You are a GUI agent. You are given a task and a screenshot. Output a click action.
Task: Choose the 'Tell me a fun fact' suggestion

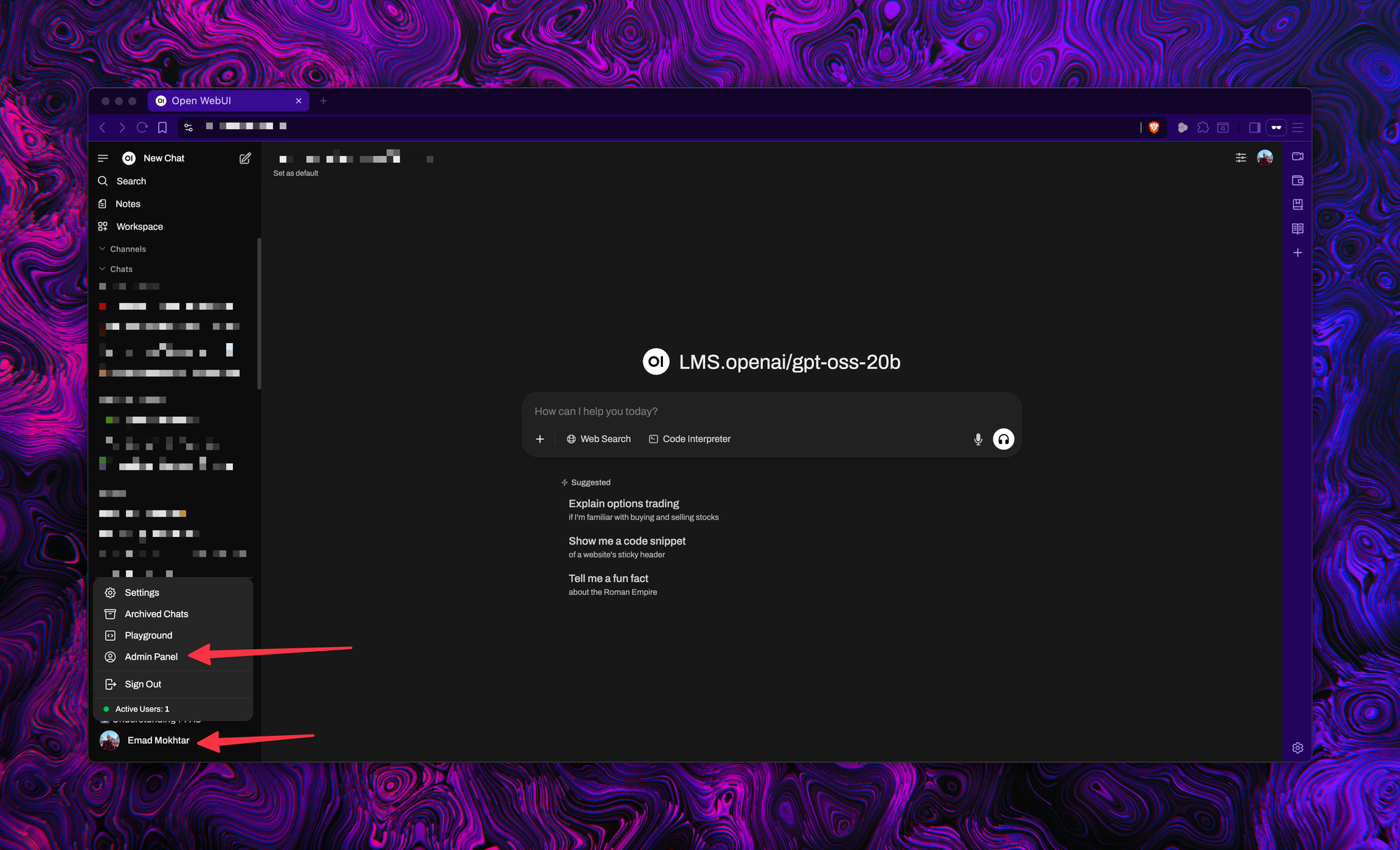tap(612, 585)
